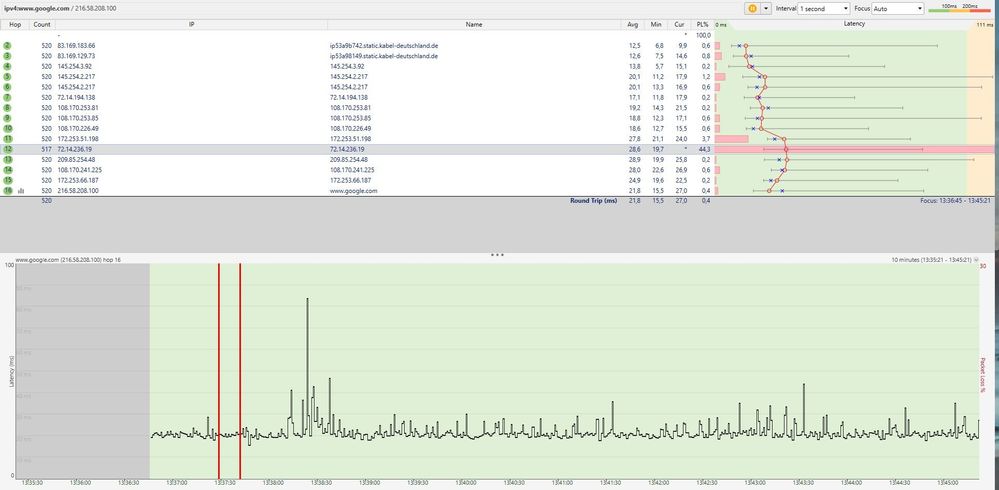Image resolution: width=999 pixels, height=490 pixels.
Task: Sort by the Avg column header
Action: click(x=633, y=23)
